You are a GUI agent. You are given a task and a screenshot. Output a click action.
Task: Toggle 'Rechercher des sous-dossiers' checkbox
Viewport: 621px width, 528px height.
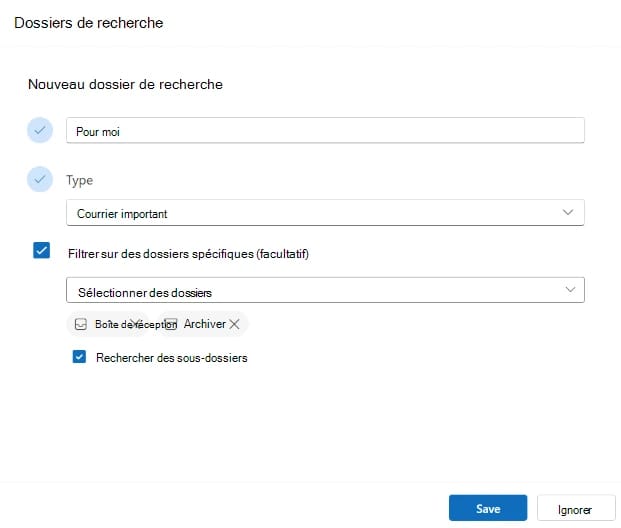(x=79, y=356)
